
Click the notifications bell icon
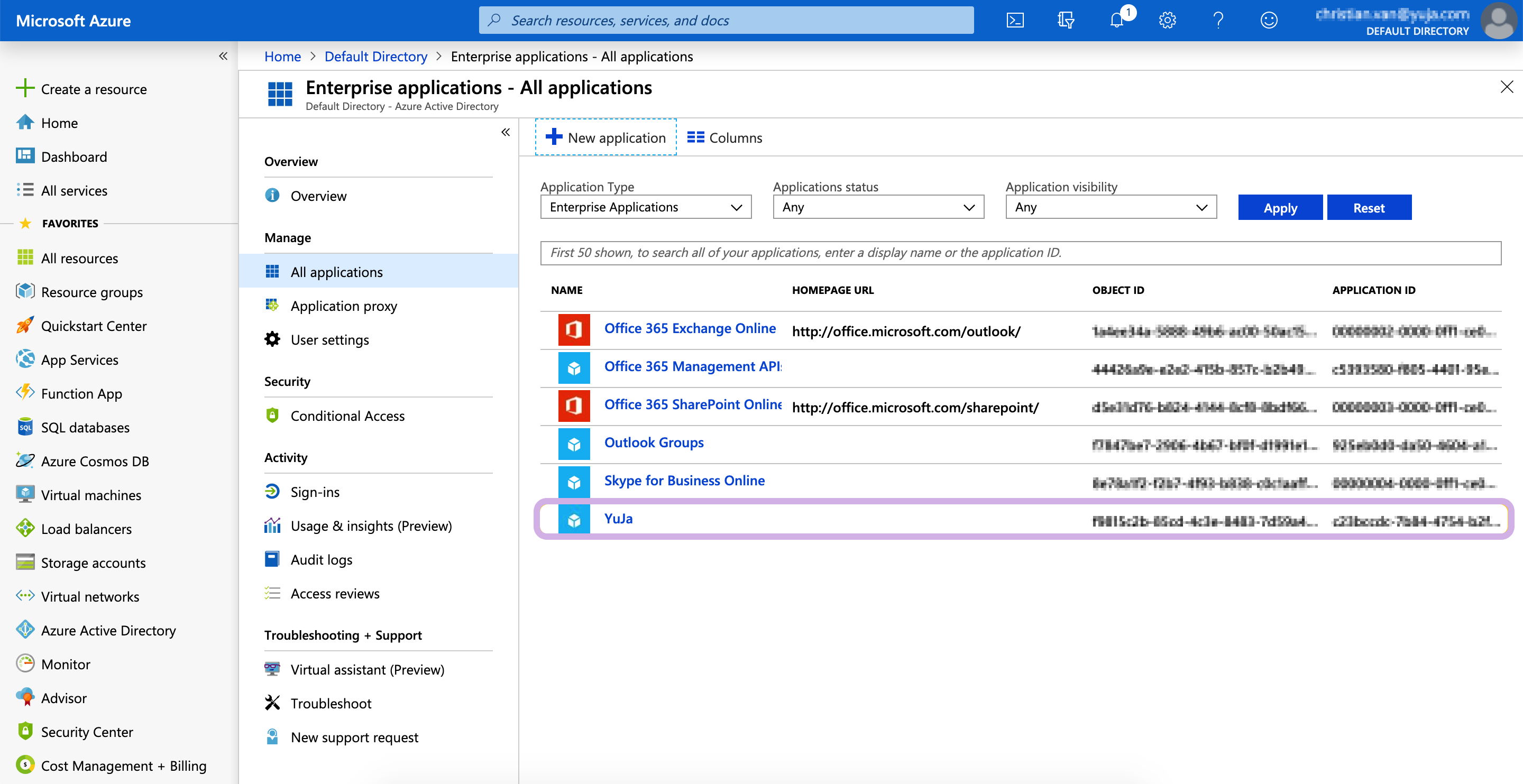[x=1116, y=21]
